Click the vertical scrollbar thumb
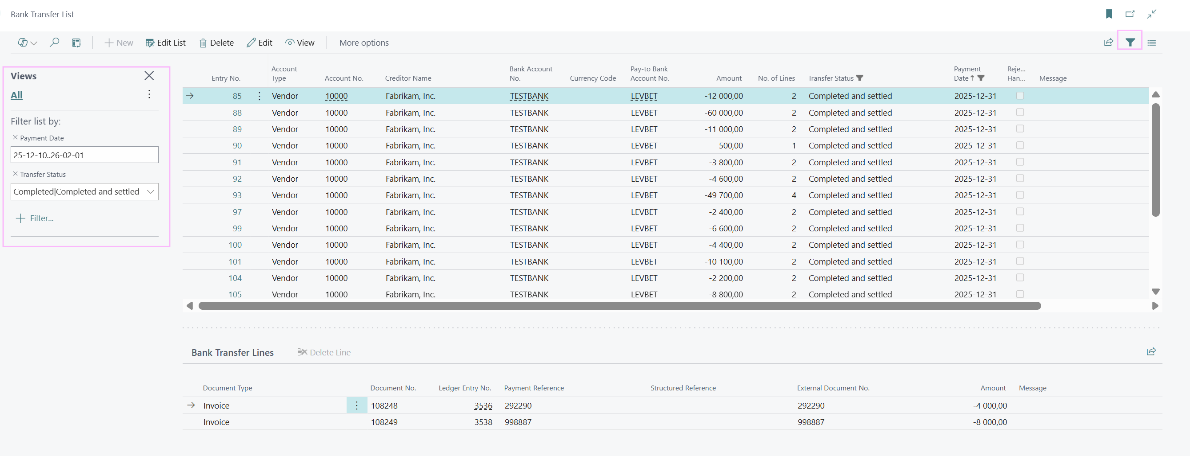 point(1156,159)
